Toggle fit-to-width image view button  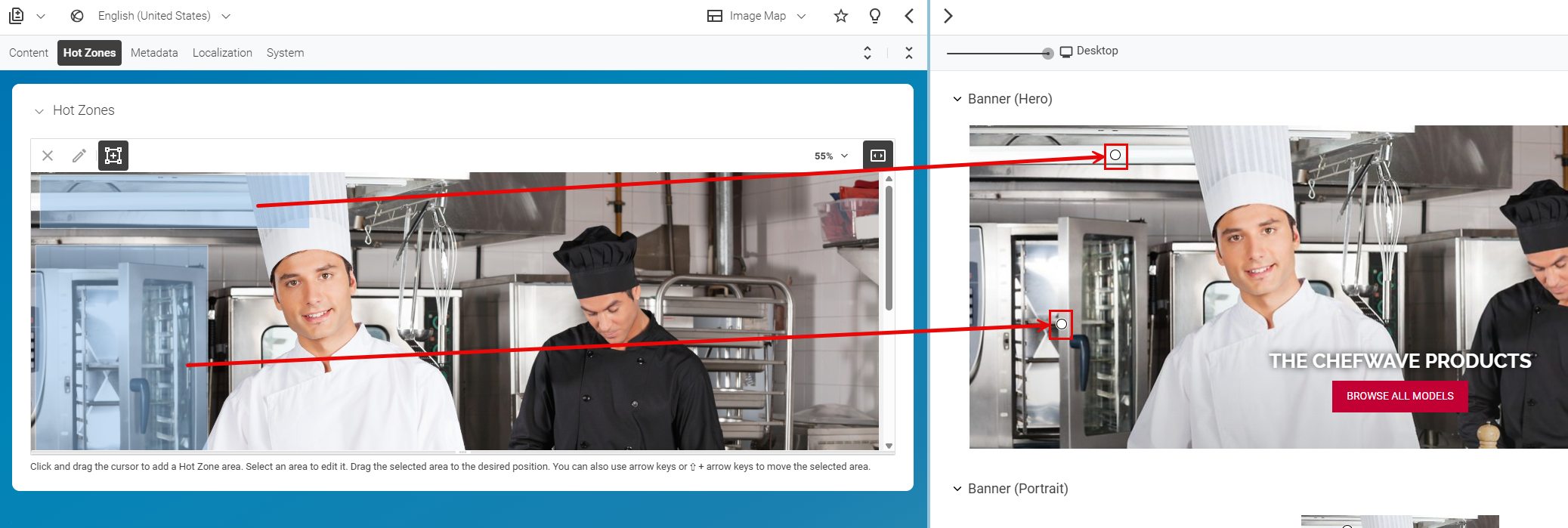click(x=878, y=156)
